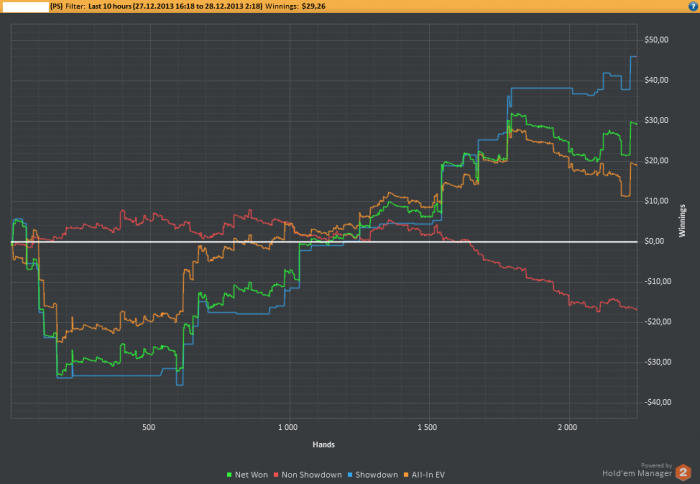Click the All-In EV legend label
This screenshot has height=484, width=700.
[428, 475]
